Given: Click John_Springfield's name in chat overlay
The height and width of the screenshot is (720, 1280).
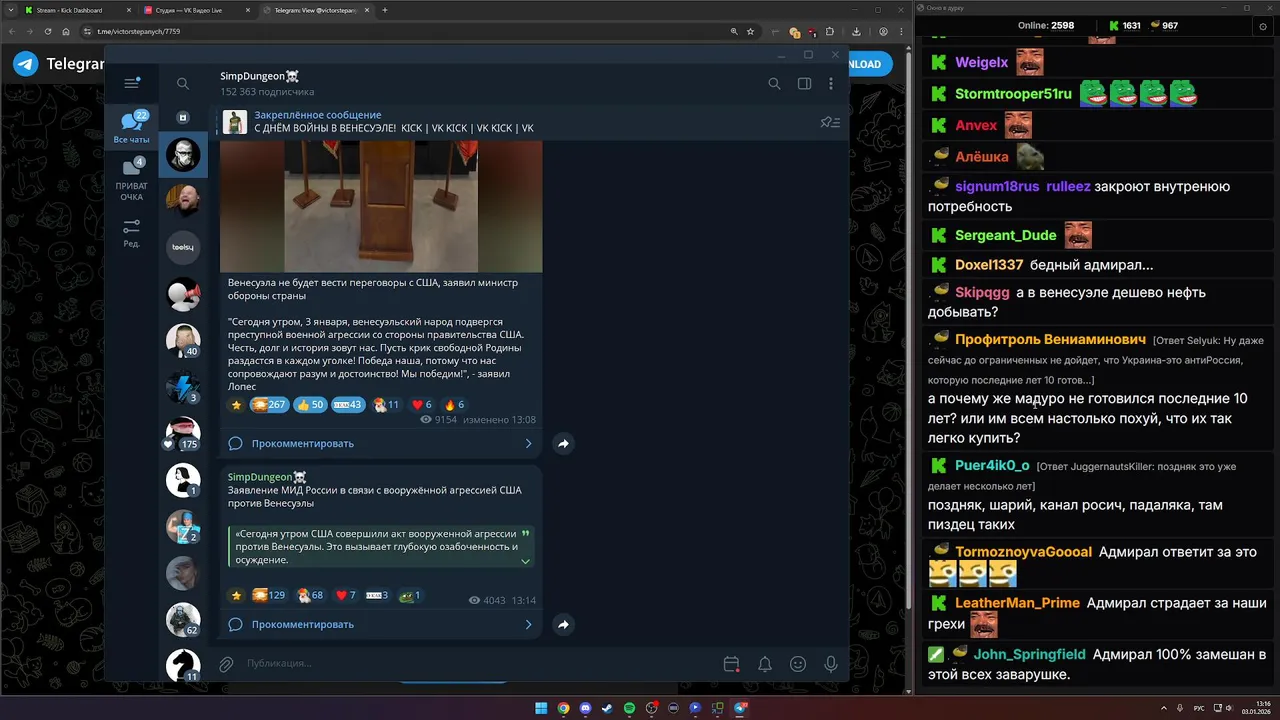Looking at the screenshot, I should 1029,654.
